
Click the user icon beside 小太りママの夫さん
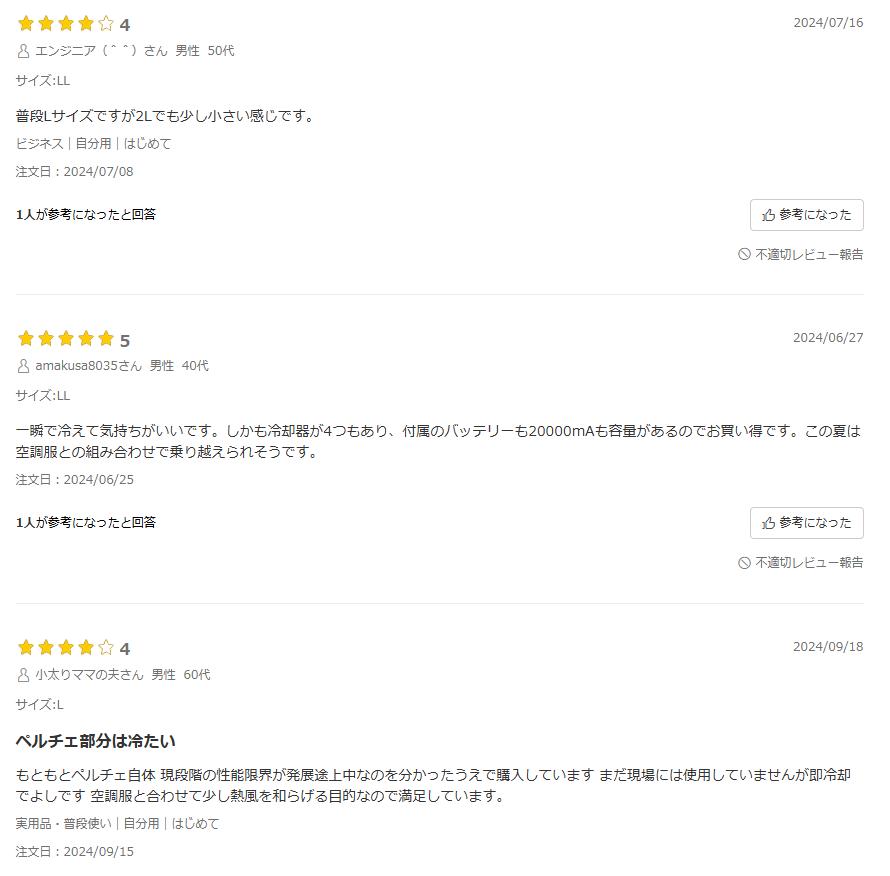[x=23, y=675]
